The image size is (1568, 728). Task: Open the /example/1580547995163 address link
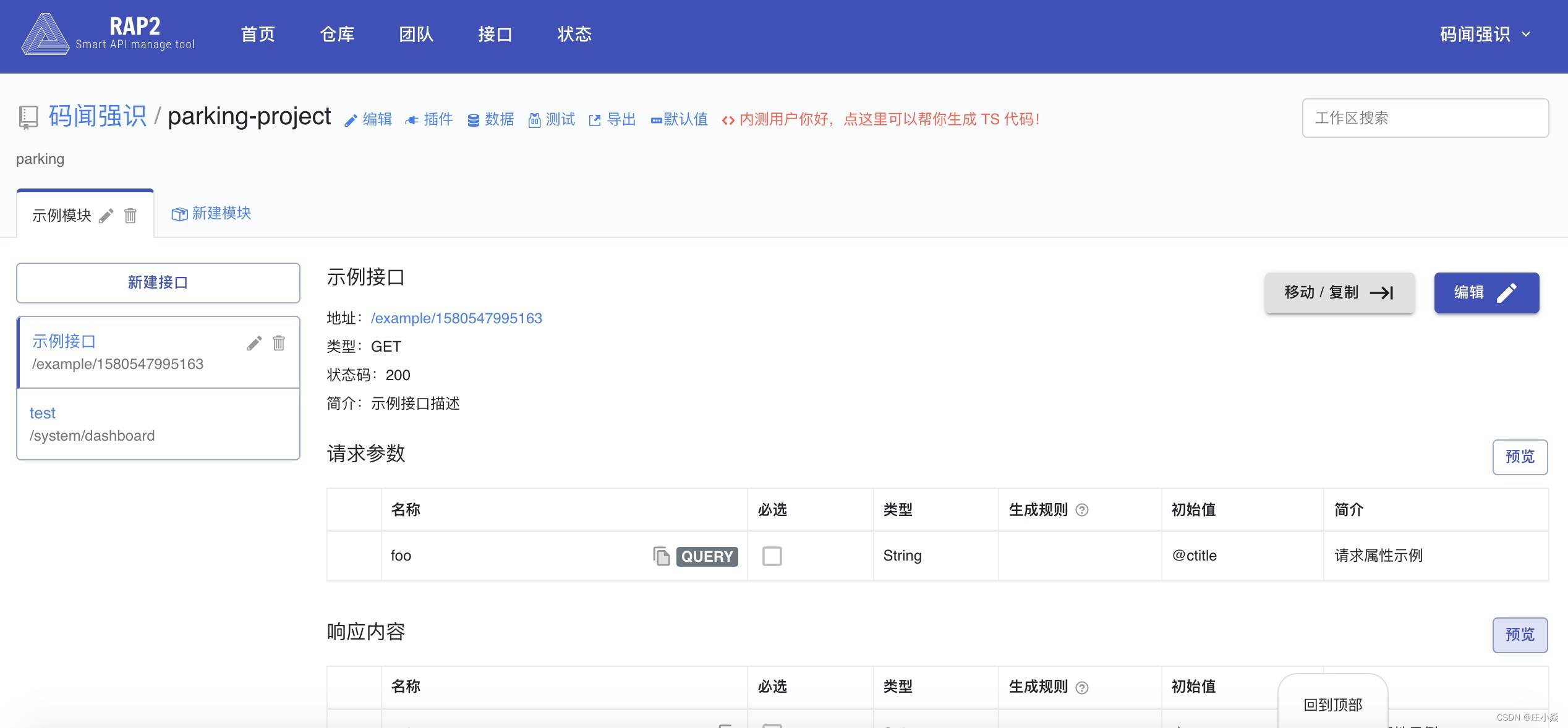[456, 318]
